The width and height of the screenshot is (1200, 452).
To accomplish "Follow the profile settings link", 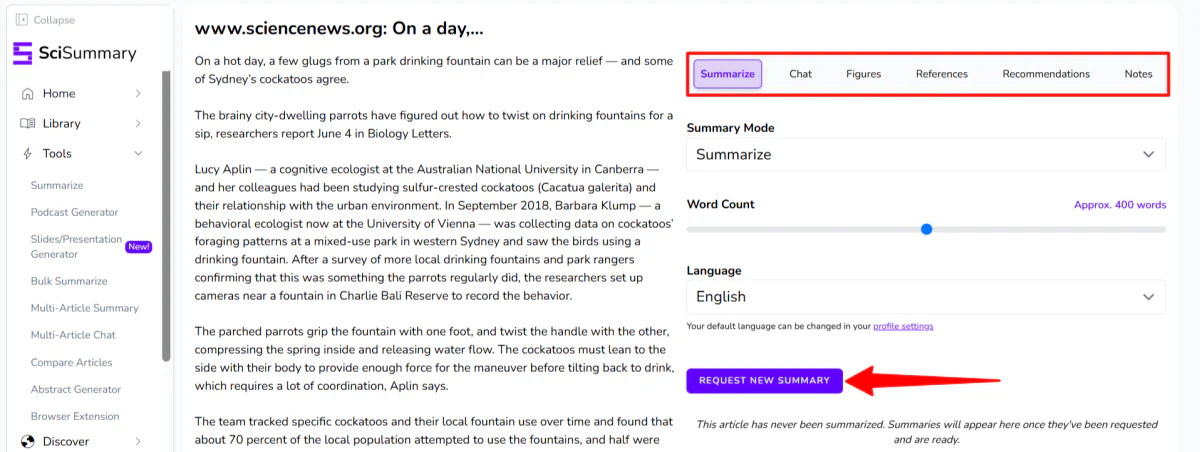I will coord(903,326).
